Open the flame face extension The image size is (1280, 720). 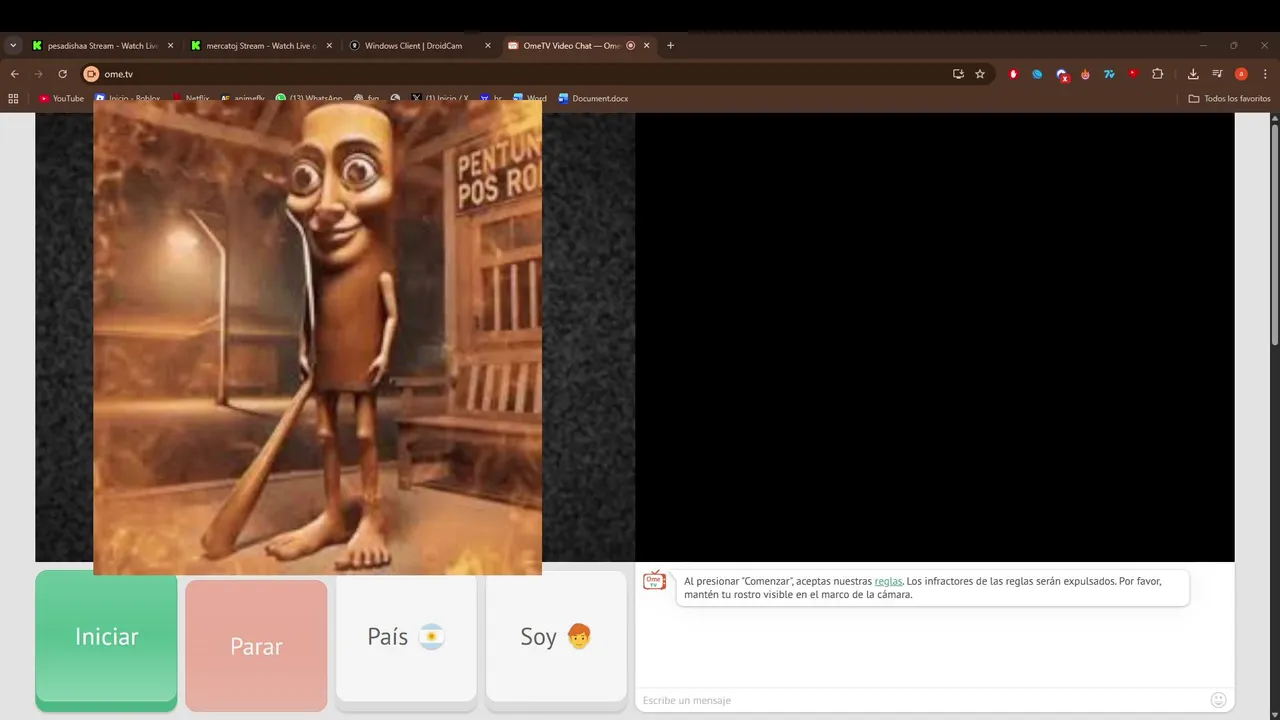[1085, 74]
